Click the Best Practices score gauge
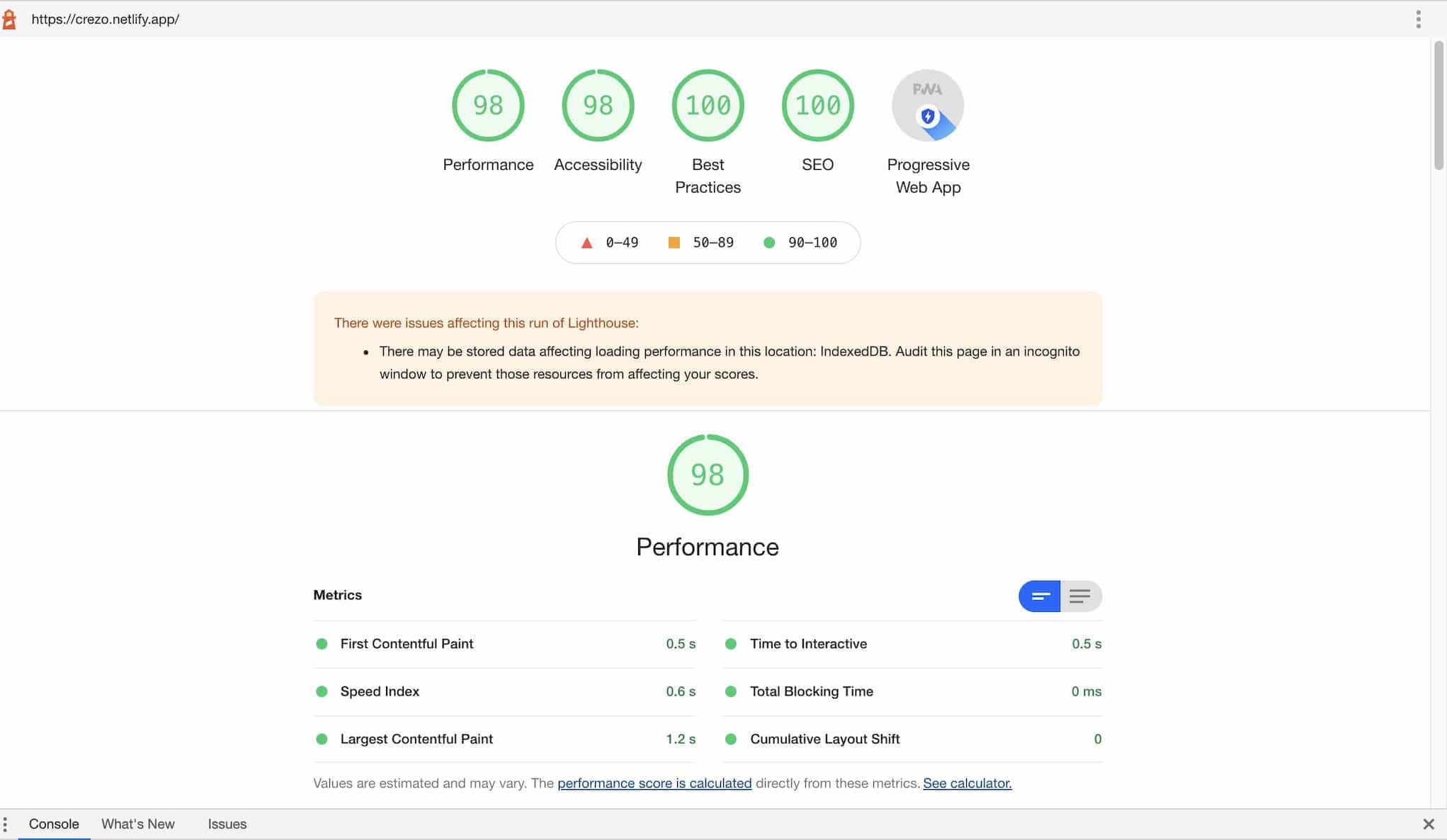The width and height of the screenshot is (1447, 840). coord(708,106)
